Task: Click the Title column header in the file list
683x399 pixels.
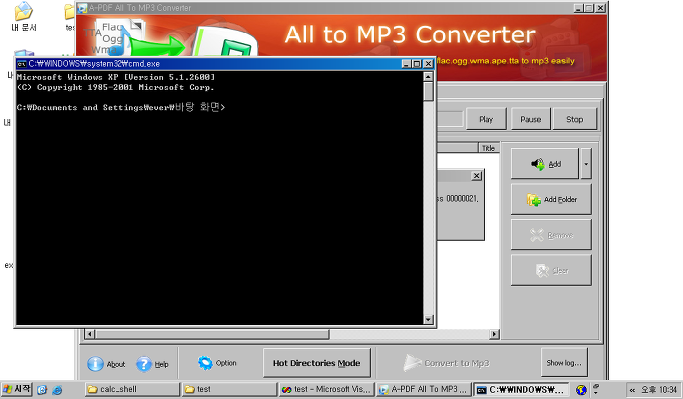Action: click(489, 148)
